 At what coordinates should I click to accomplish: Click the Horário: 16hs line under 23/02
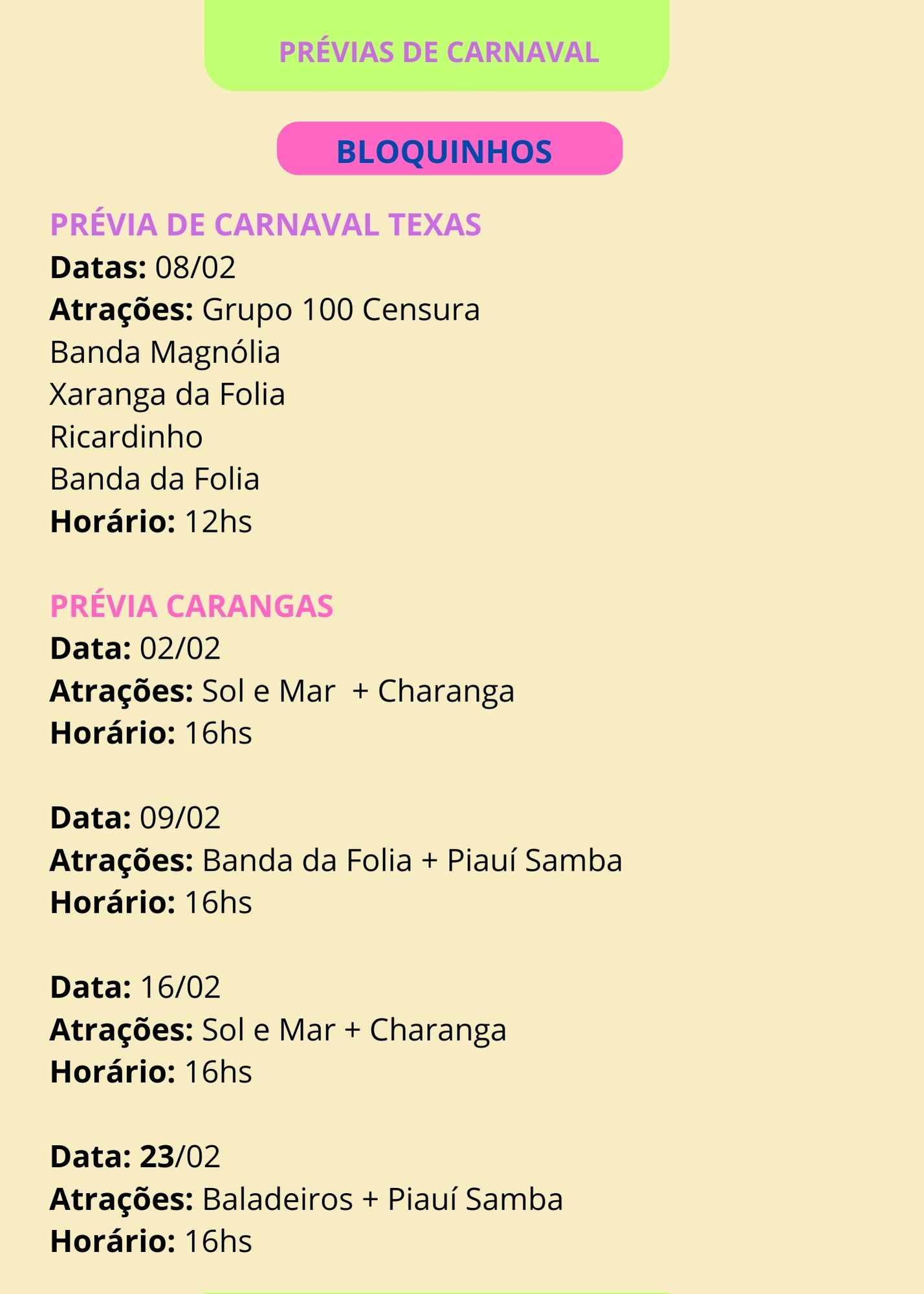pos(151,1242)
